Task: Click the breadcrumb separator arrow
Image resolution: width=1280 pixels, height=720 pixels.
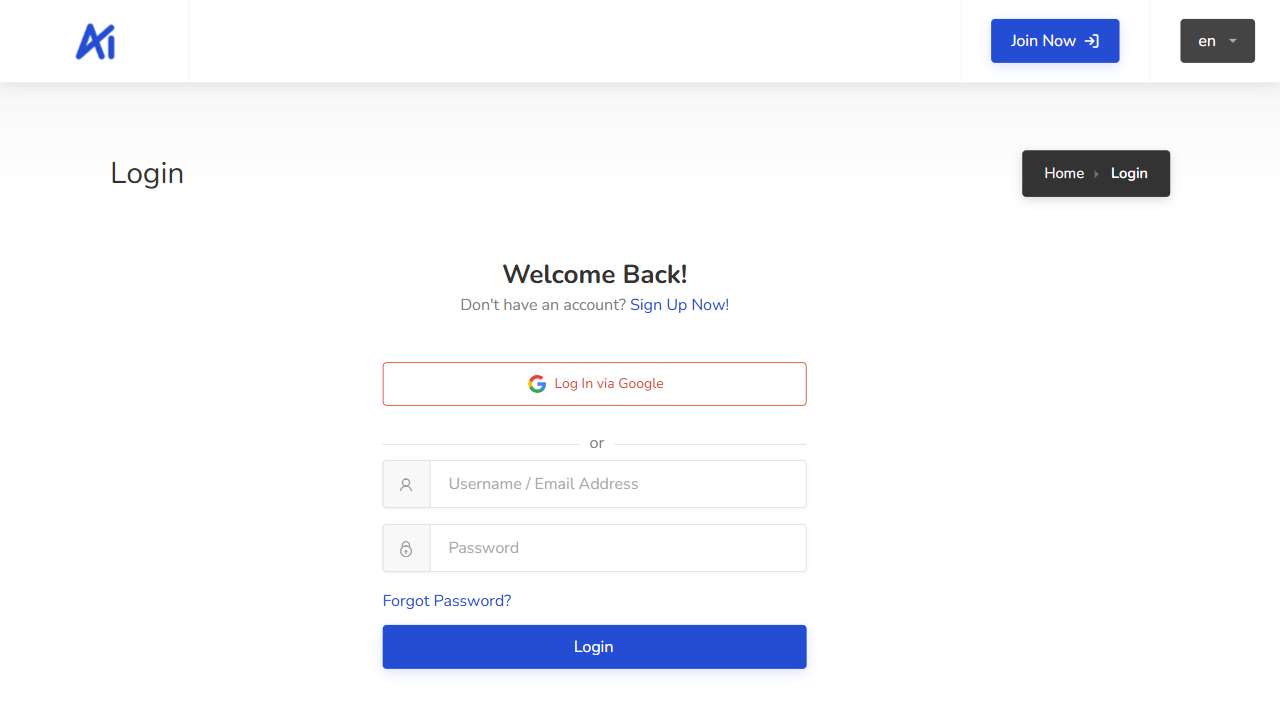Action: 1097,174
